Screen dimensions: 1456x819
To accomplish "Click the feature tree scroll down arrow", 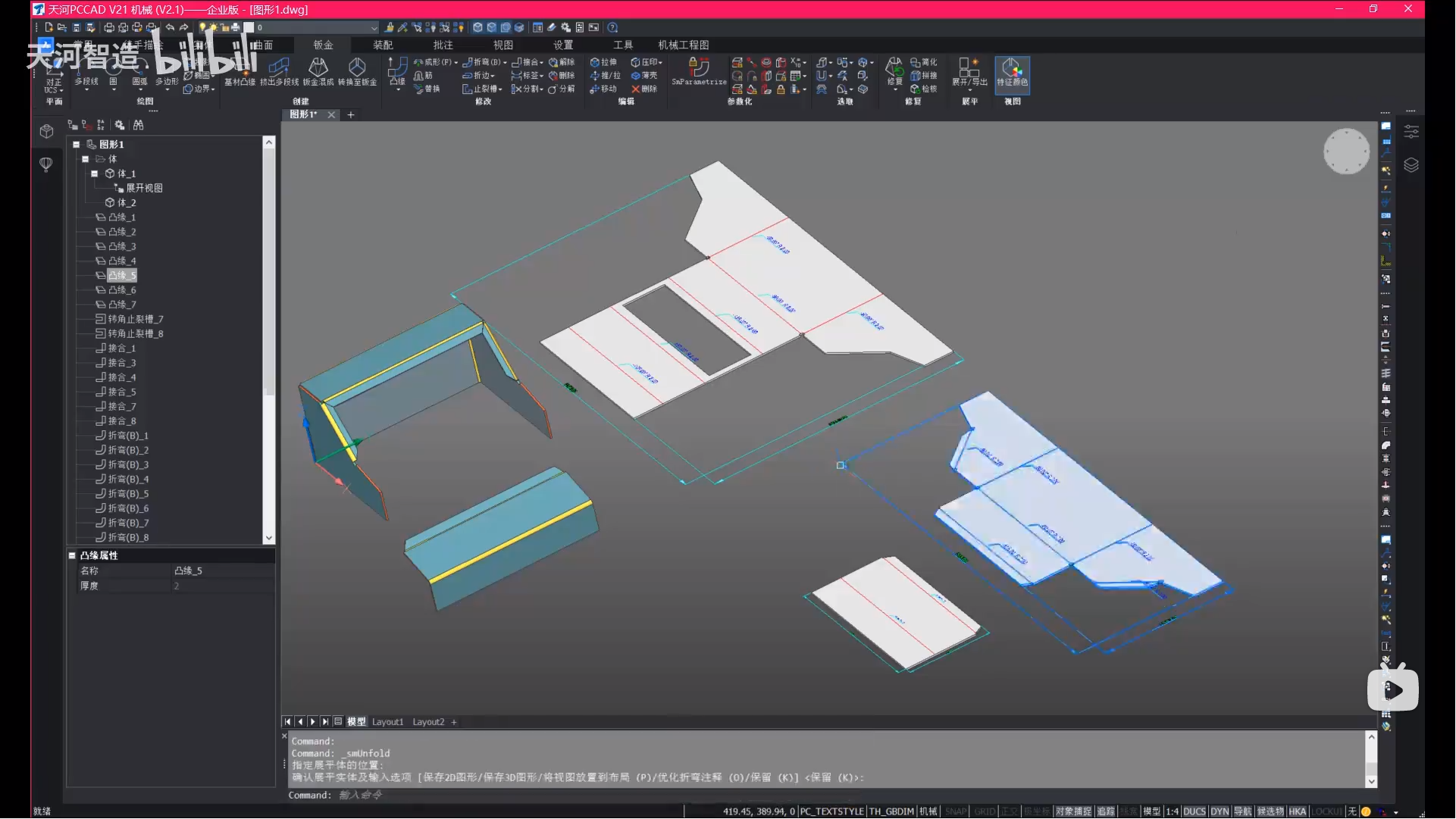I will pos(268,538).
